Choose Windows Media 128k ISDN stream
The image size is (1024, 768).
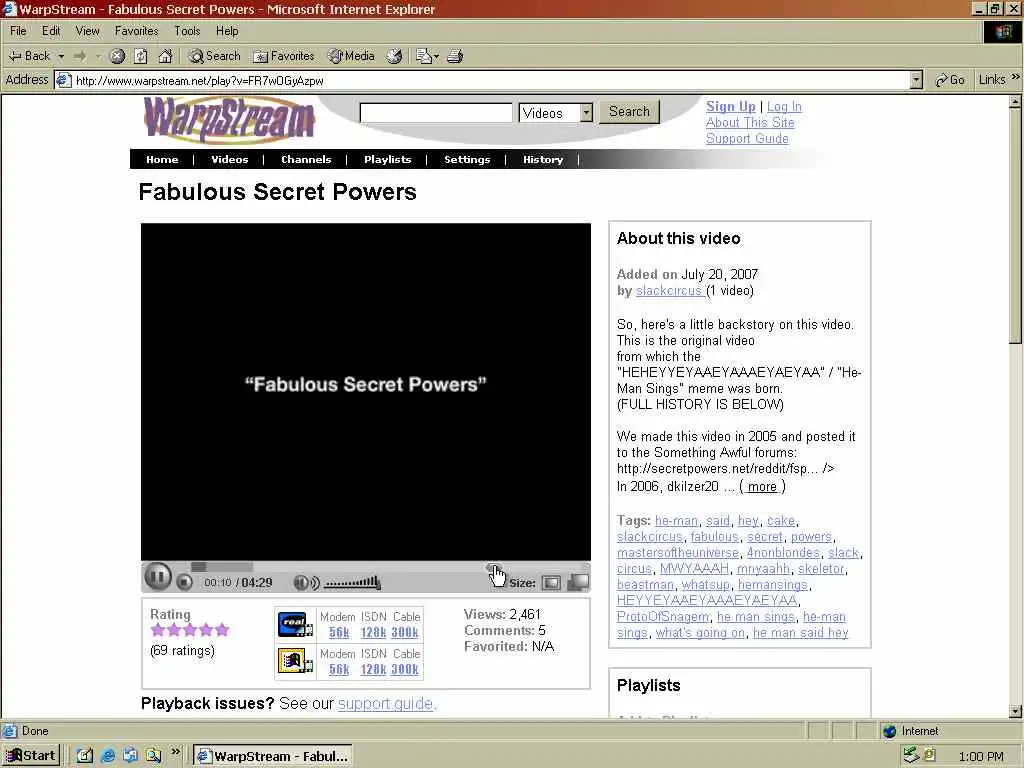pyautogui.click(x=373, y=669)
